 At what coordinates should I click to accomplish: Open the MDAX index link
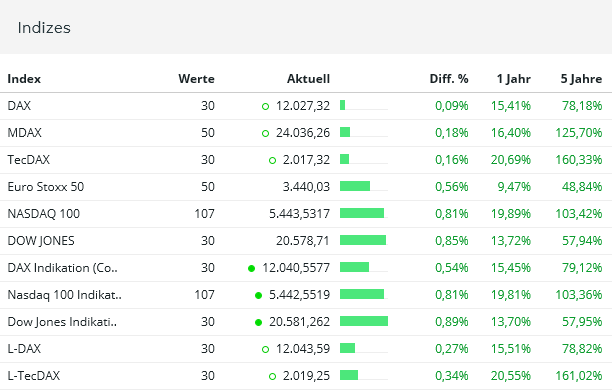(24, 133)
